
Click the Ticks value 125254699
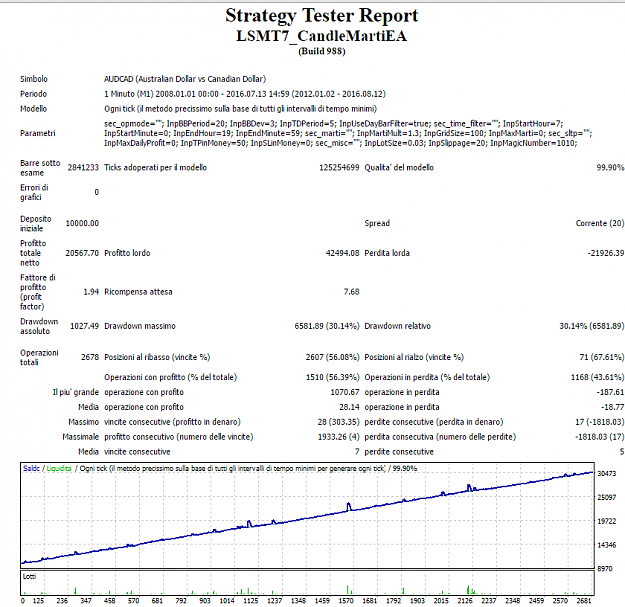point(339,167)
